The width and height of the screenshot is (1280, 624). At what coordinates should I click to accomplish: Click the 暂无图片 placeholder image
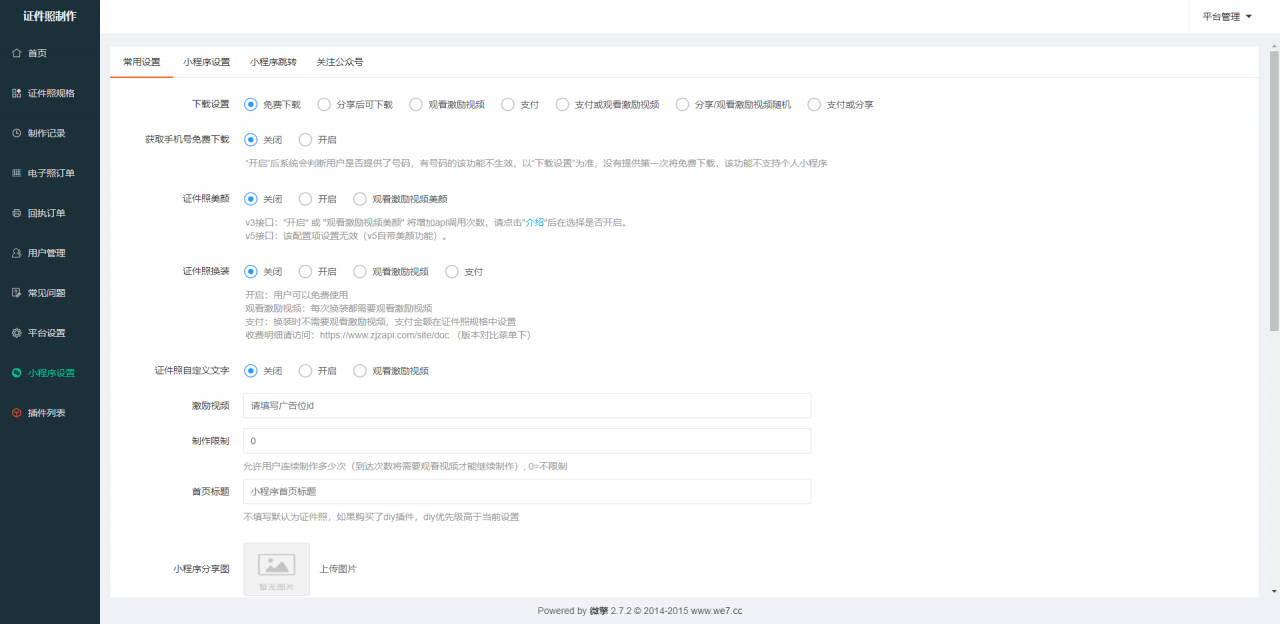click(276, 569)
